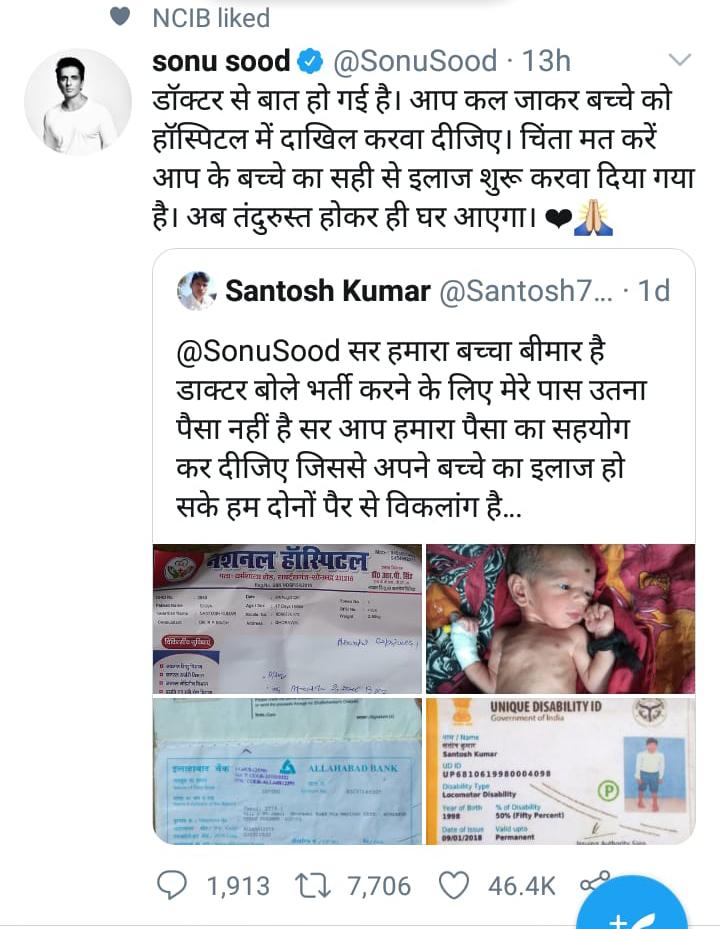
Task: View the National Hospital receipt photo
Action: point(287,619)
